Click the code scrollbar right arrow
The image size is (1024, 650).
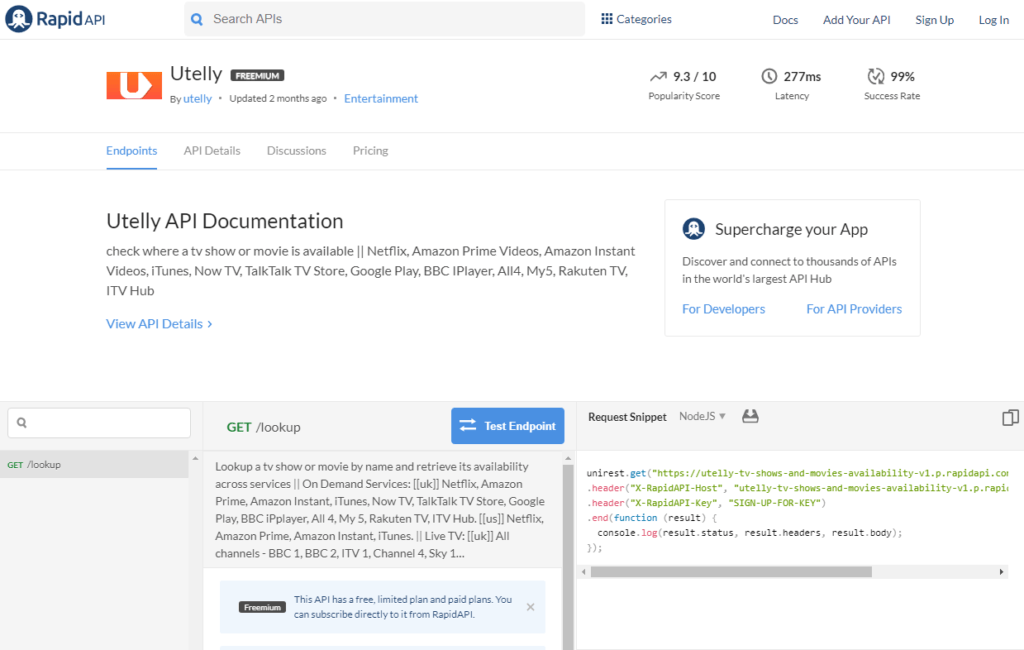coord(1001,572)
